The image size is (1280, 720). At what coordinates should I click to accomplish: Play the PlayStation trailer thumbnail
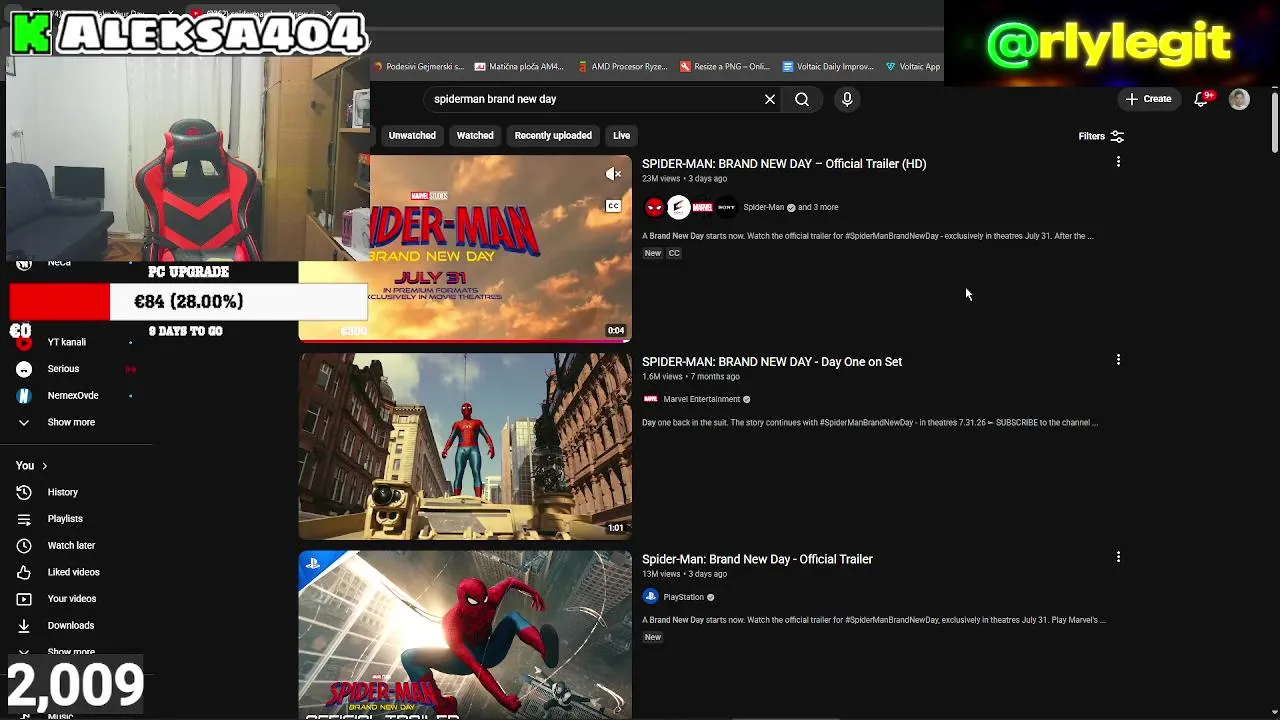[465, 635]
